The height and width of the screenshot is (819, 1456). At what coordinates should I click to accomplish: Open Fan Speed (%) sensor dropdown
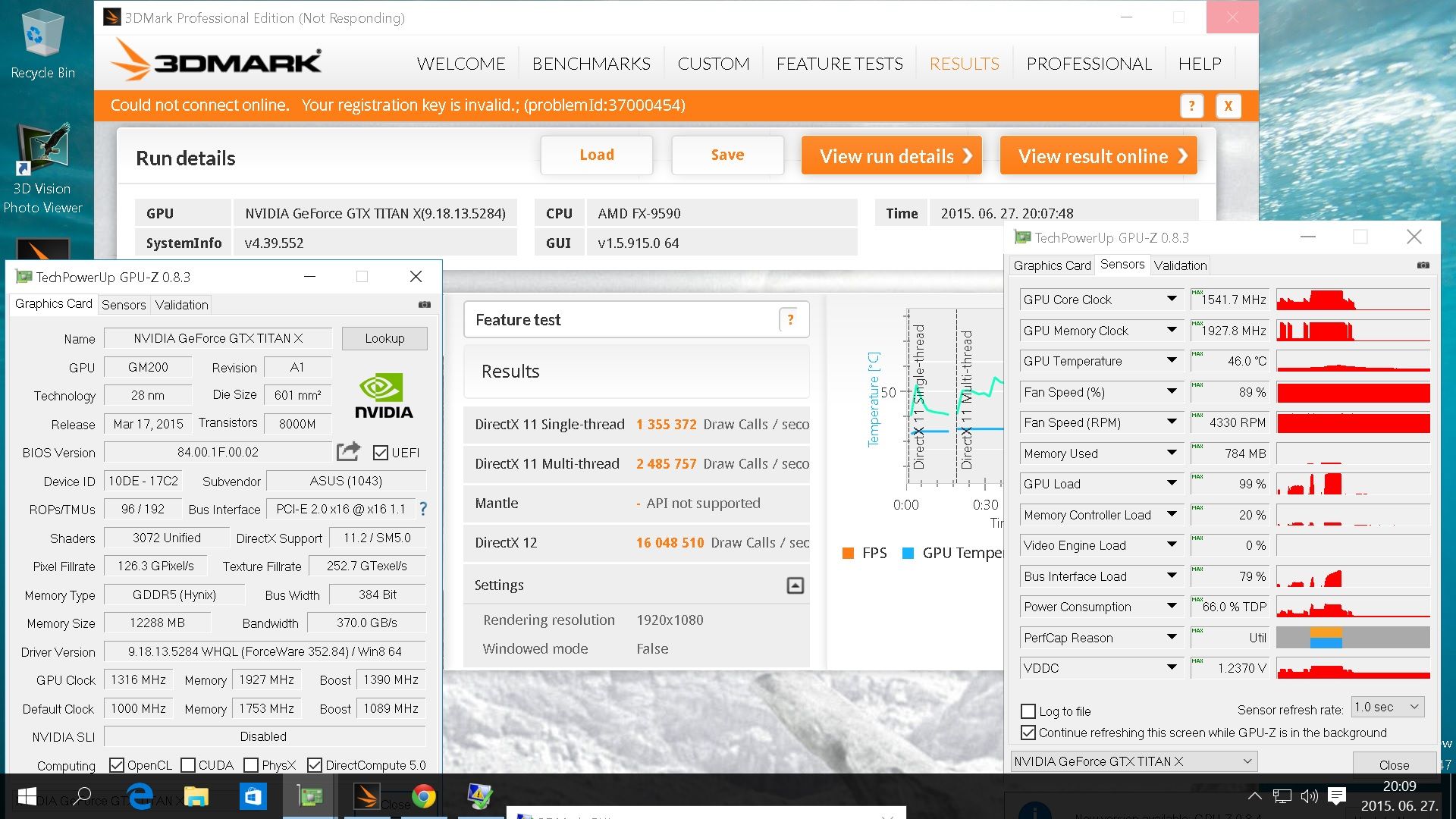(1172, 391)
